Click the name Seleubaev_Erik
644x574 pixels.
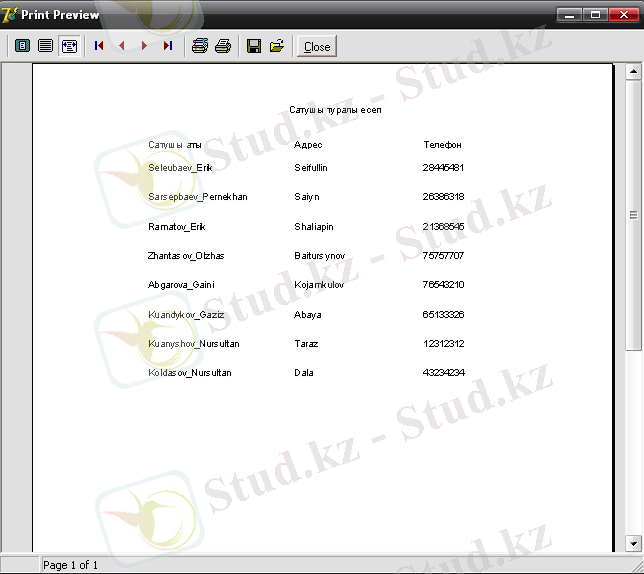180,168
